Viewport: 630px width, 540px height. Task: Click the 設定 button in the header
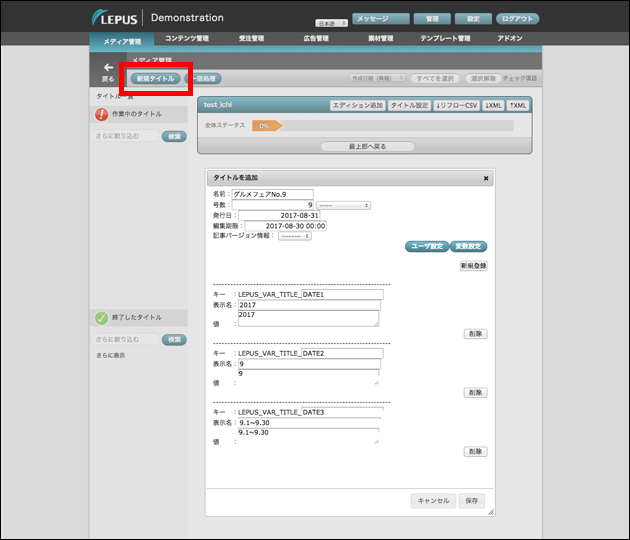coord(473,19)
